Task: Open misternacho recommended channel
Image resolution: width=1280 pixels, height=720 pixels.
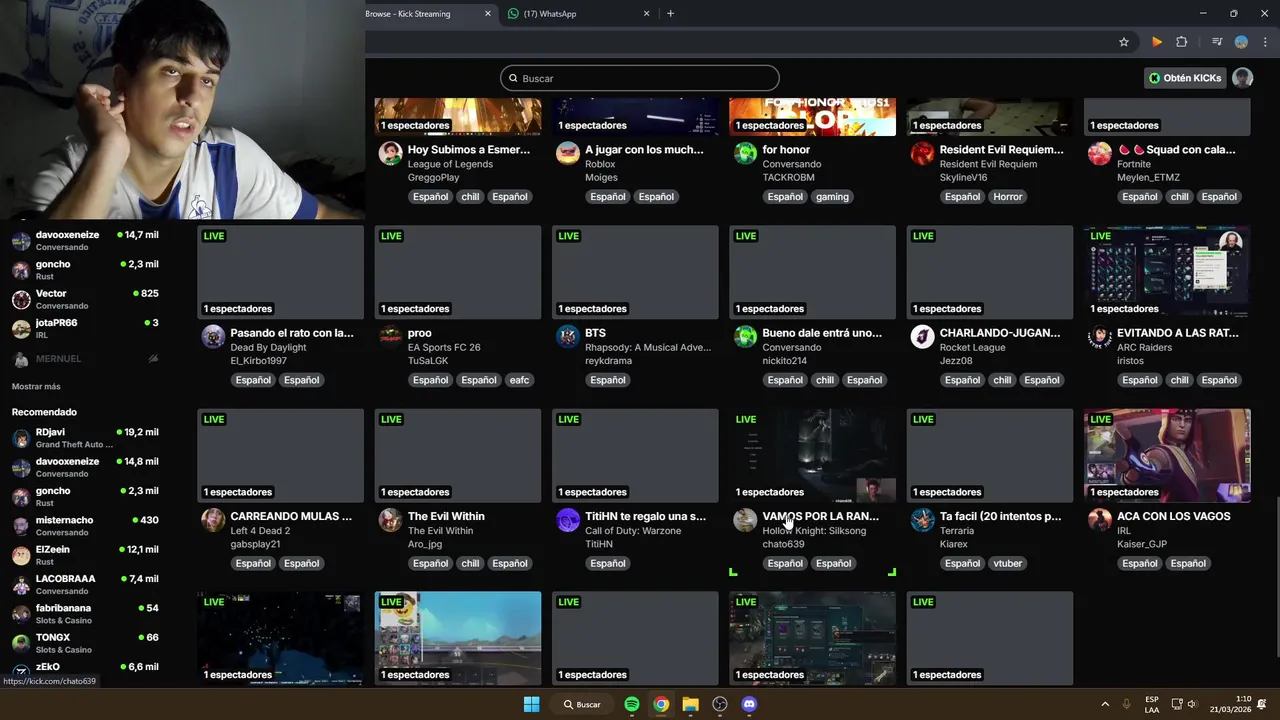Action: (x=85, y=526)
